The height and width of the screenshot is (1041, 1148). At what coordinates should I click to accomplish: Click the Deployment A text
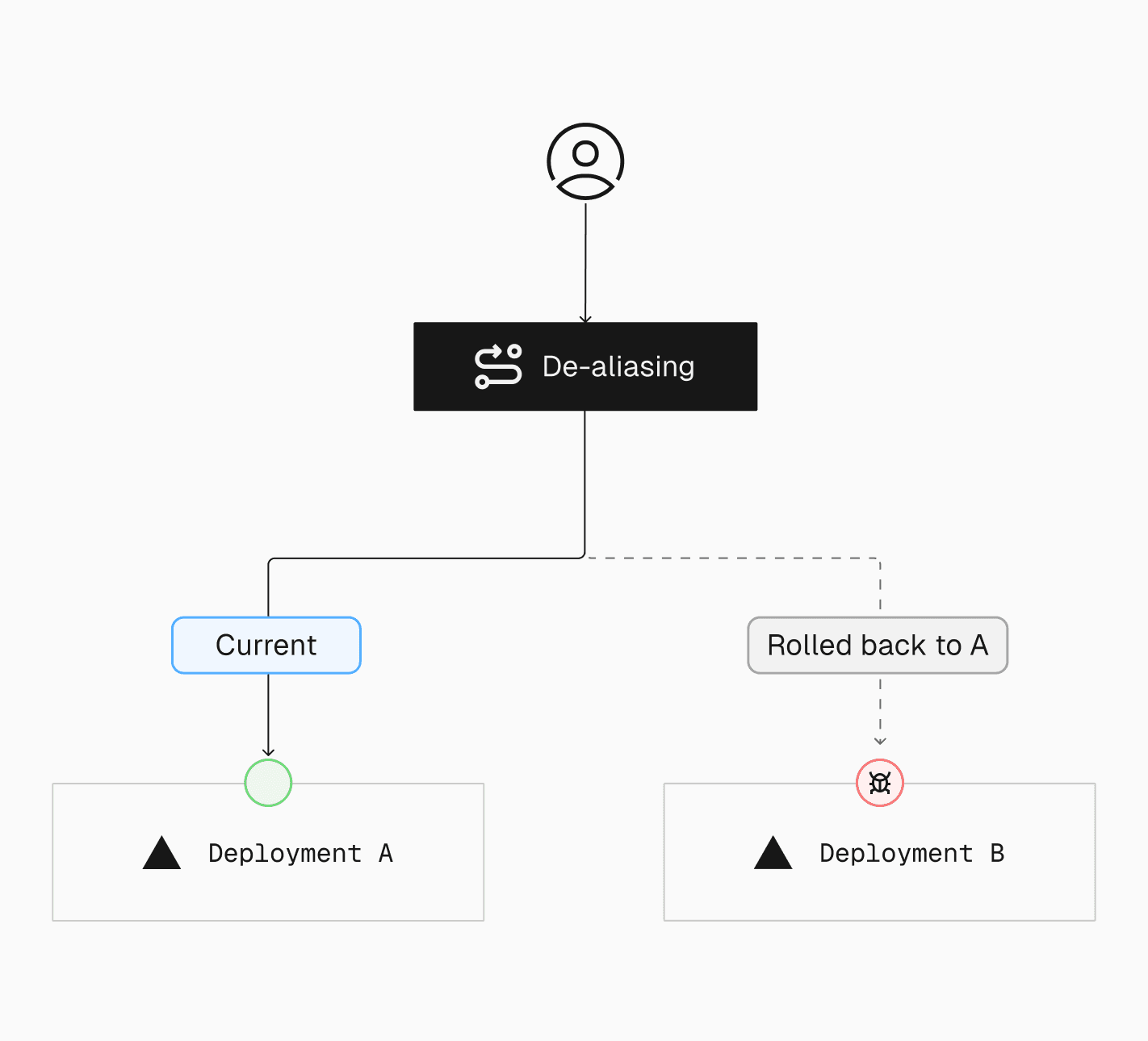300,853
